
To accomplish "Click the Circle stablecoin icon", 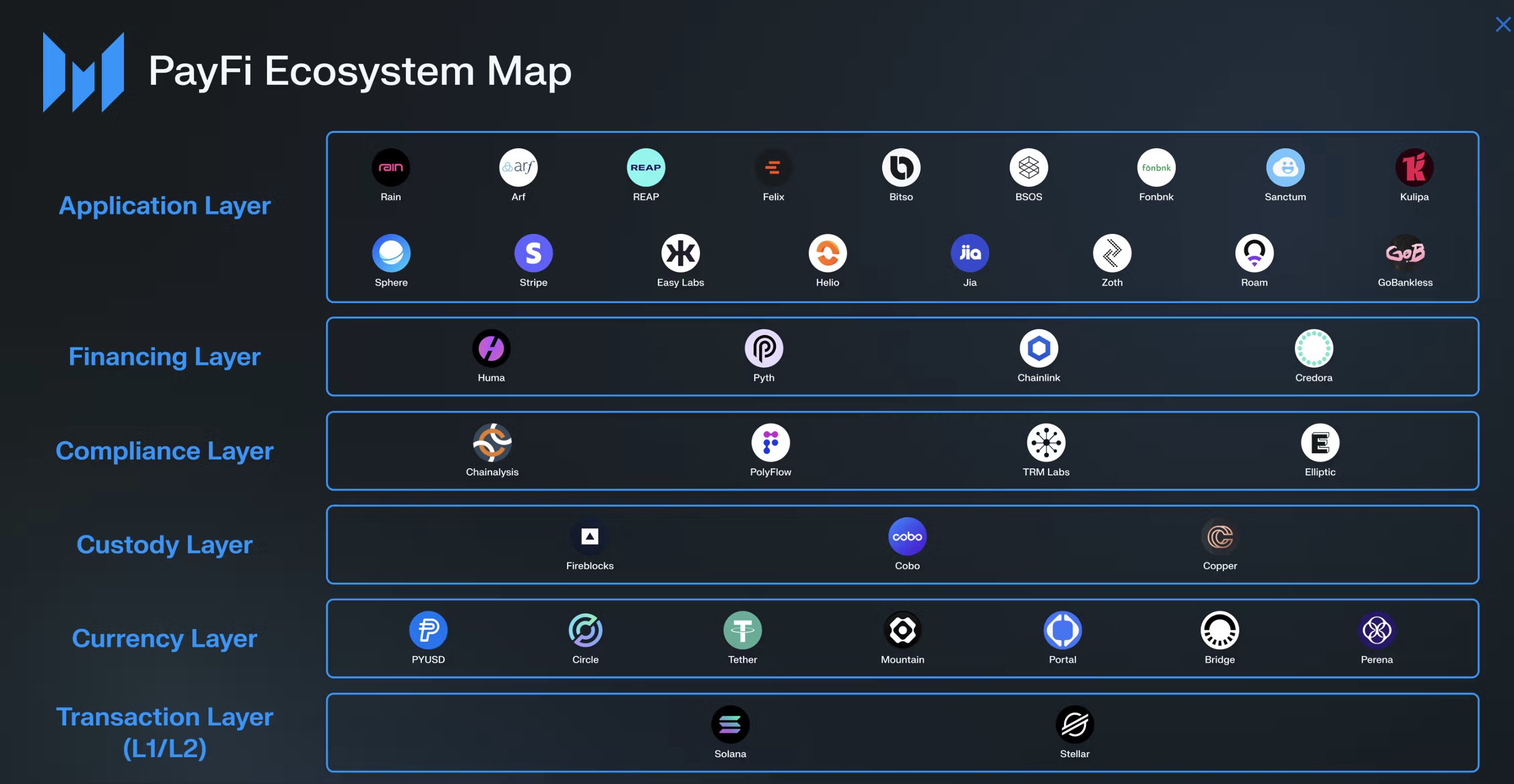I will (586, 631).
